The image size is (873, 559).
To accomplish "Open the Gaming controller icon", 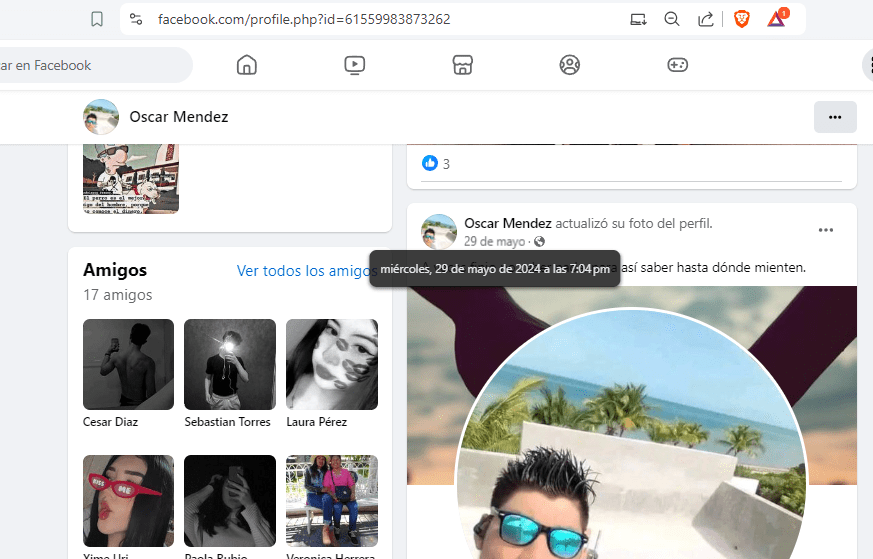I will point(677,65).
